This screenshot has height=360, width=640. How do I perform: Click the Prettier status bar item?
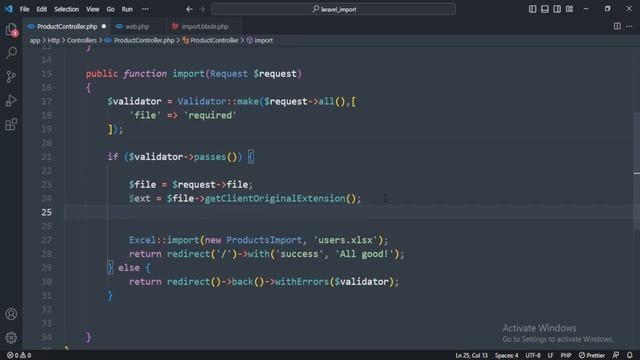(592, 355)
